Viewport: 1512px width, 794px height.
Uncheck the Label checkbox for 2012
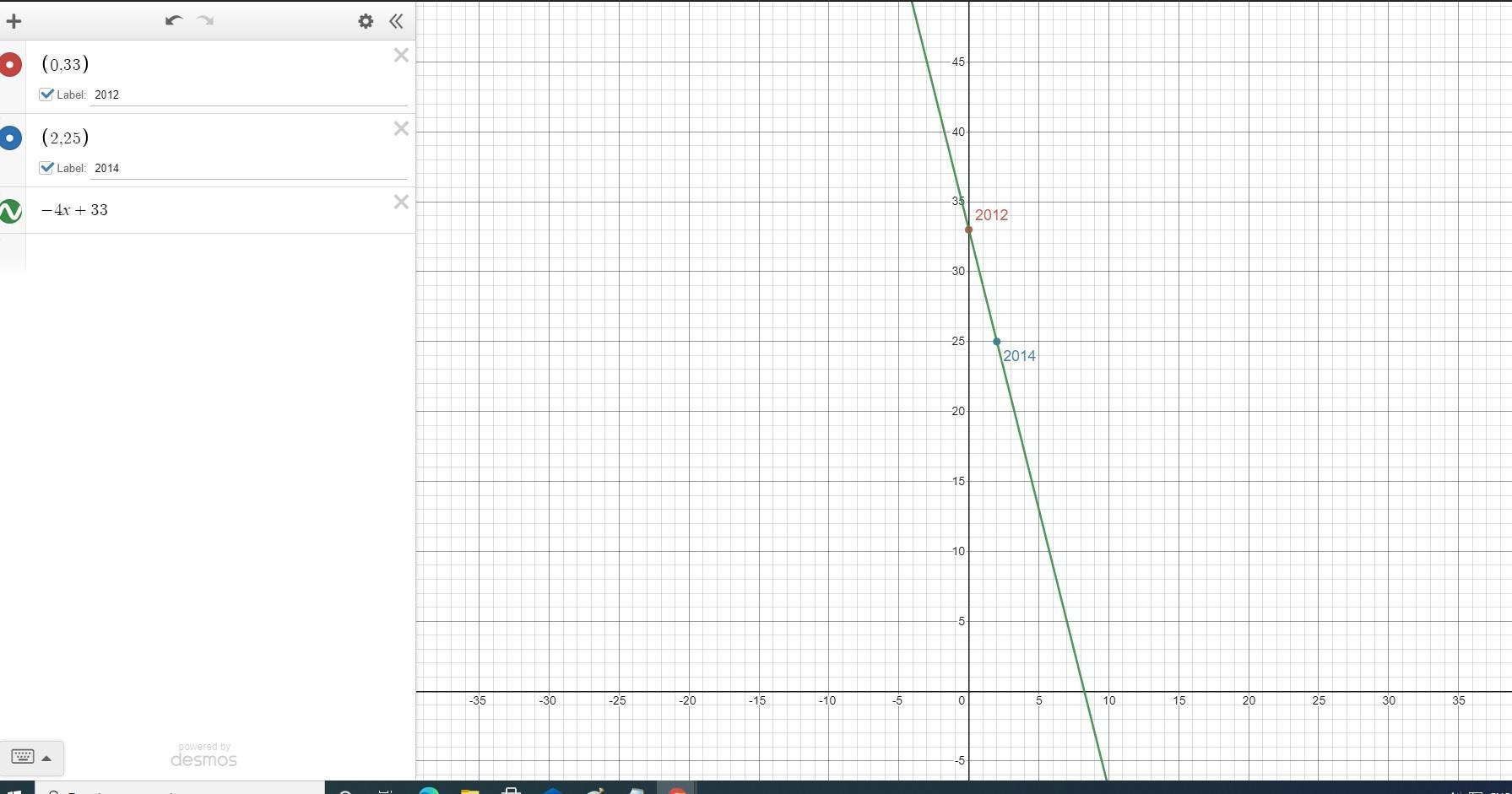[x=46, y=95]
